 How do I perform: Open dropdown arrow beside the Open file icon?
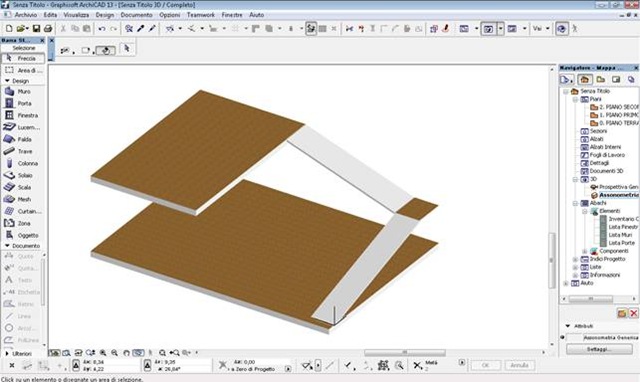[27, 29]
